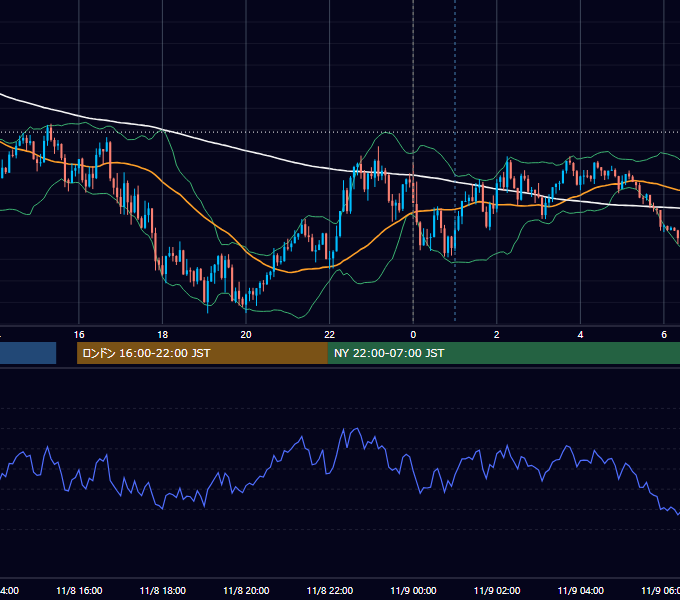The height and width of the screenshot is (600, 680).
Task: Click the 22 hour label on the time axis
Action: (330, 335)
